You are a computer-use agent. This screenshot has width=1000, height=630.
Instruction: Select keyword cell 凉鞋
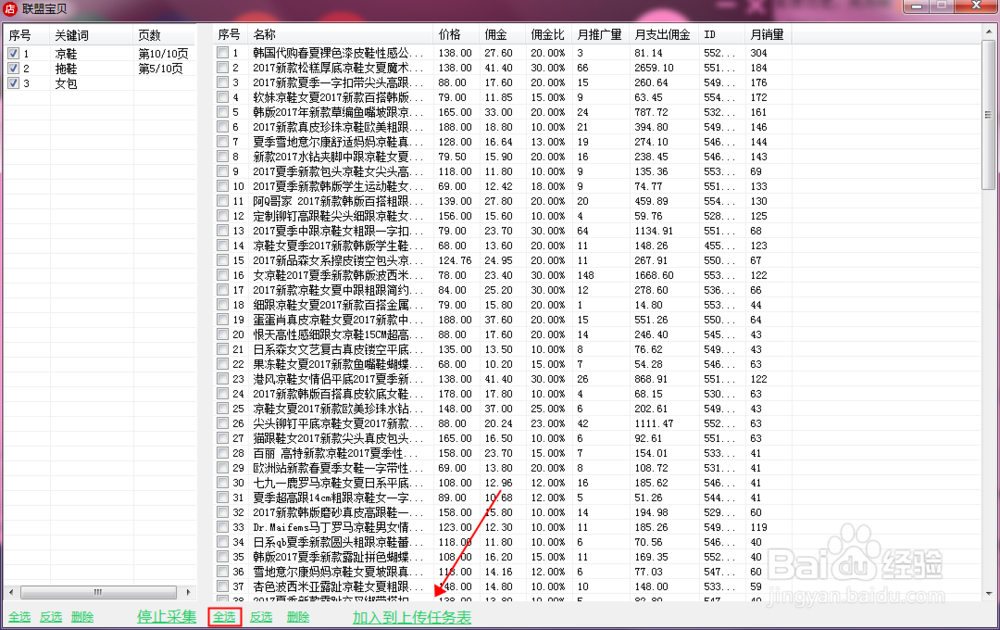[66, 54]
